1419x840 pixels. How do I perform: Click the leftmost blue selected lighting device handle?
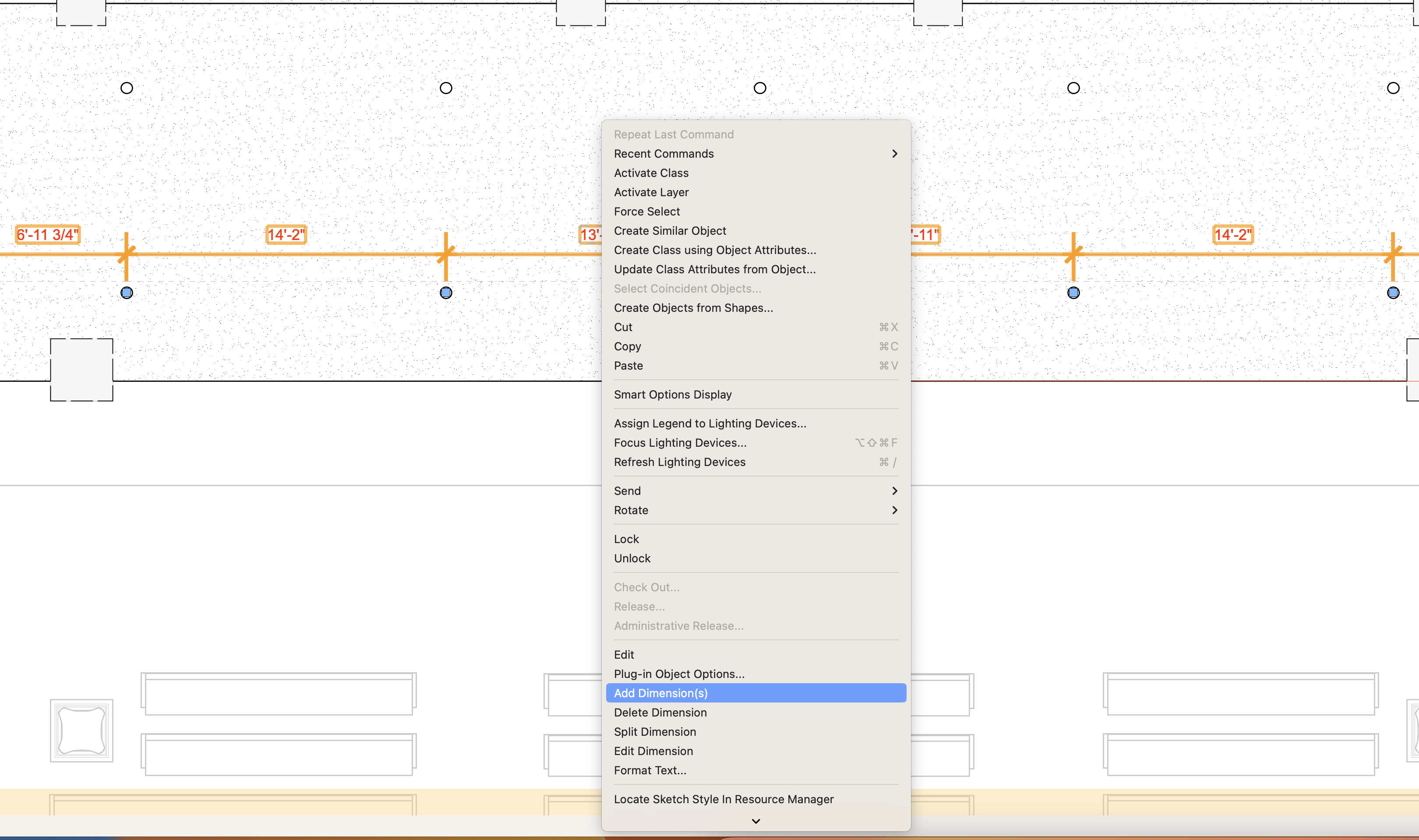[127, 293]
